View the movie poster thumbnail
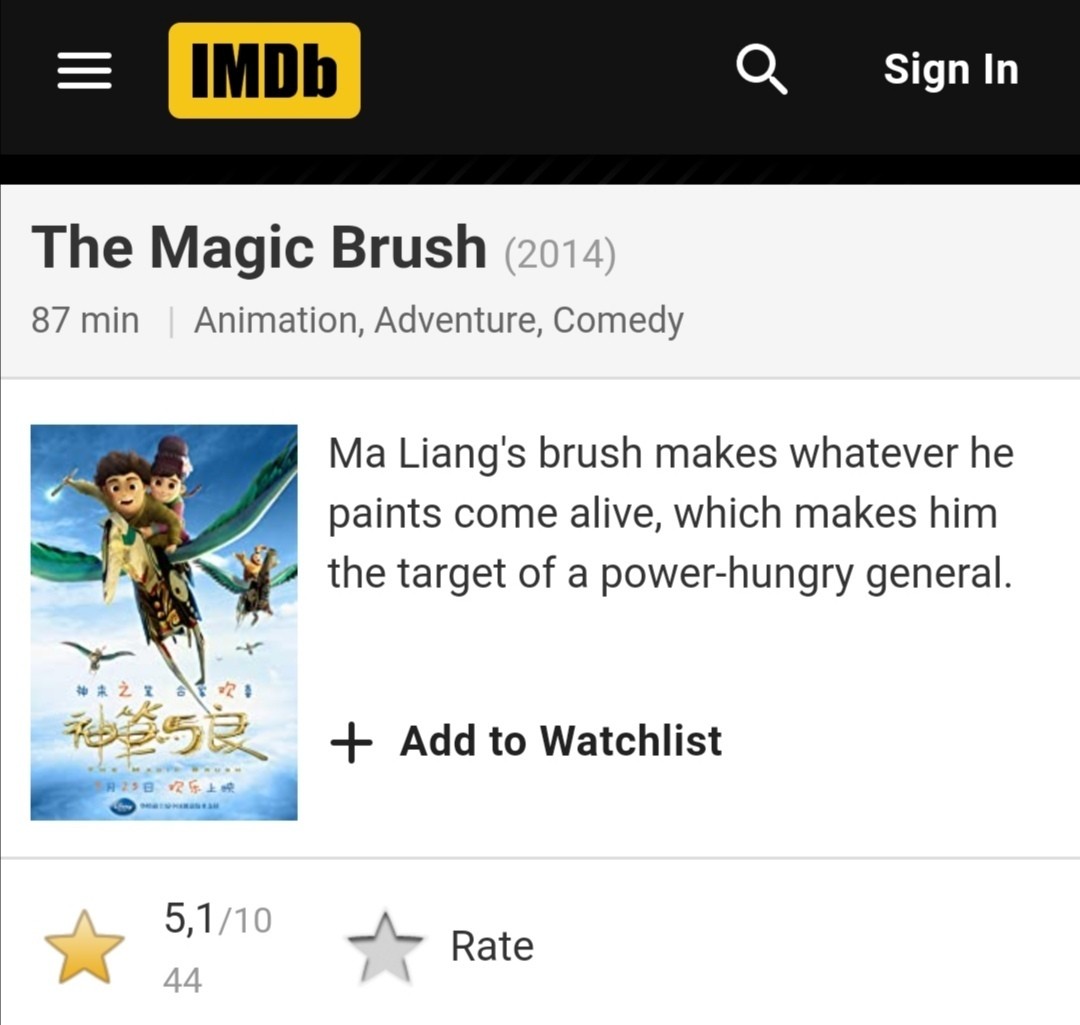The image size is (1080, 1025). pyautogui.click(x=164, y=622)
